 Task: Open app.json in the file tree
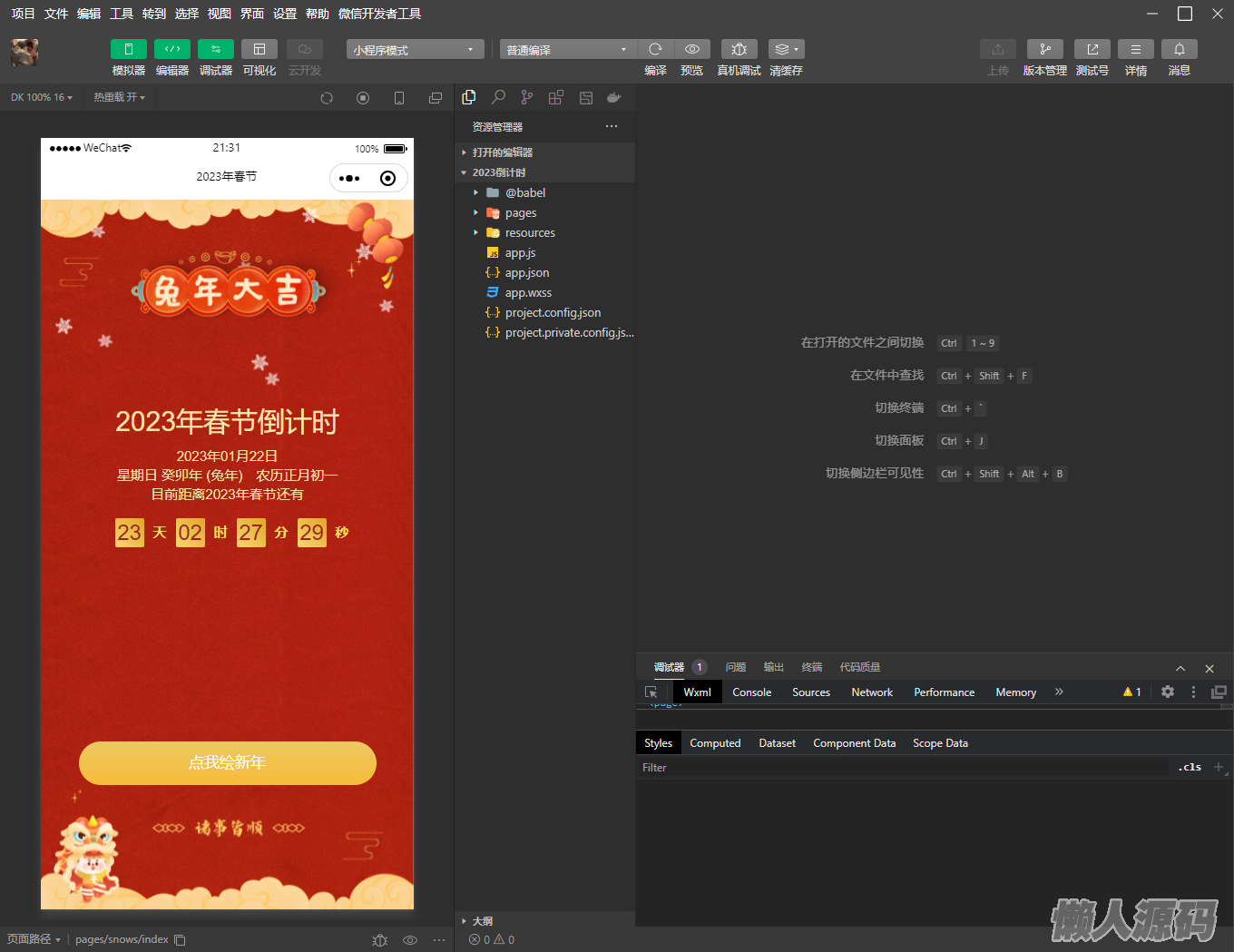click(527, 273)
